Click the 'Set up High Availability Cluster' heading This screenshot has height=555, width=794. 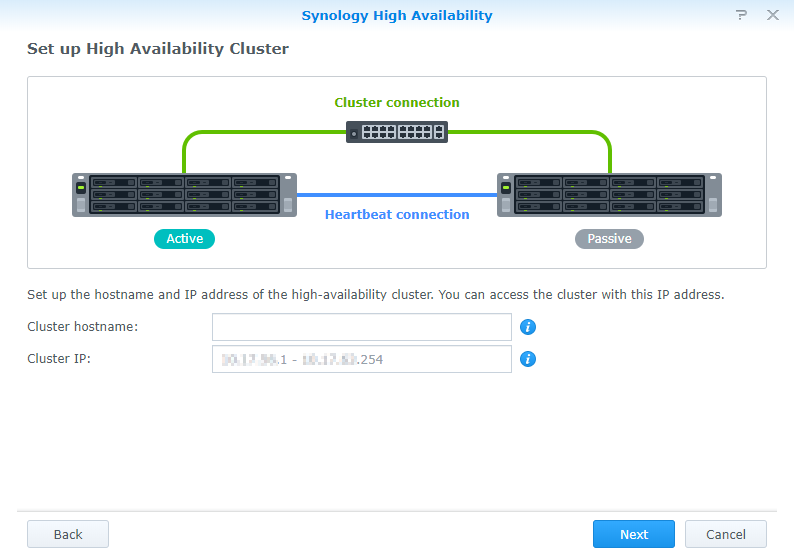pos(158,49)
